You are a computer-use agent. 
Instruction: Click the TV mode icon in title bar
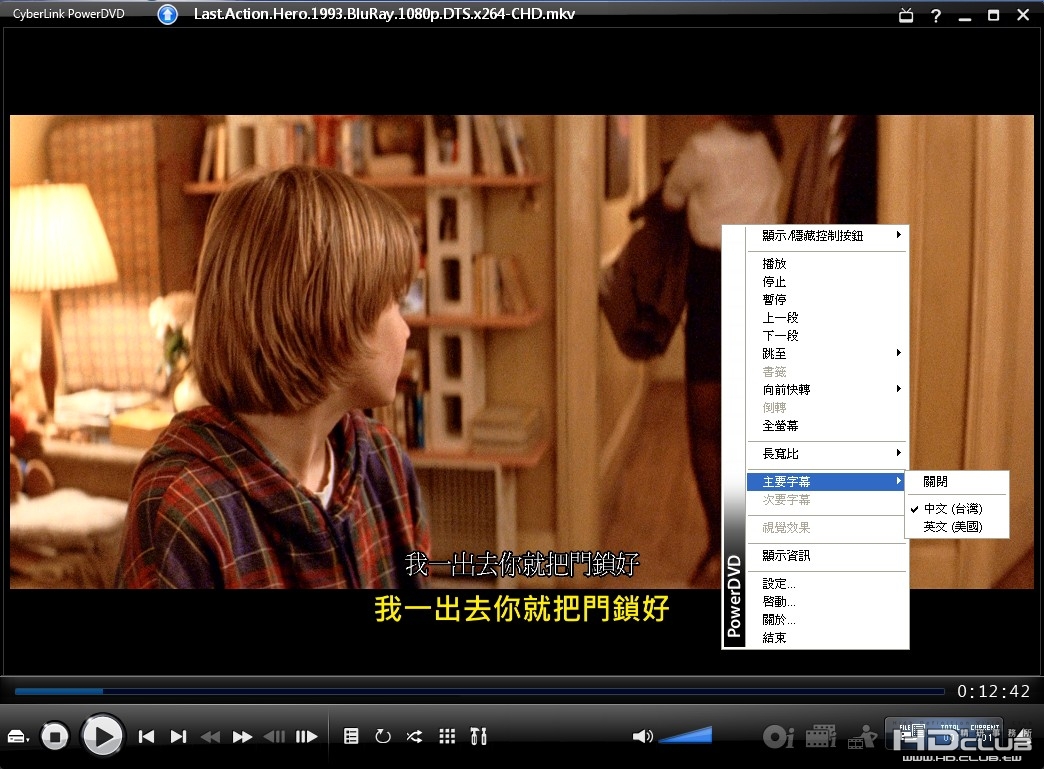click(x=906, y=15)
